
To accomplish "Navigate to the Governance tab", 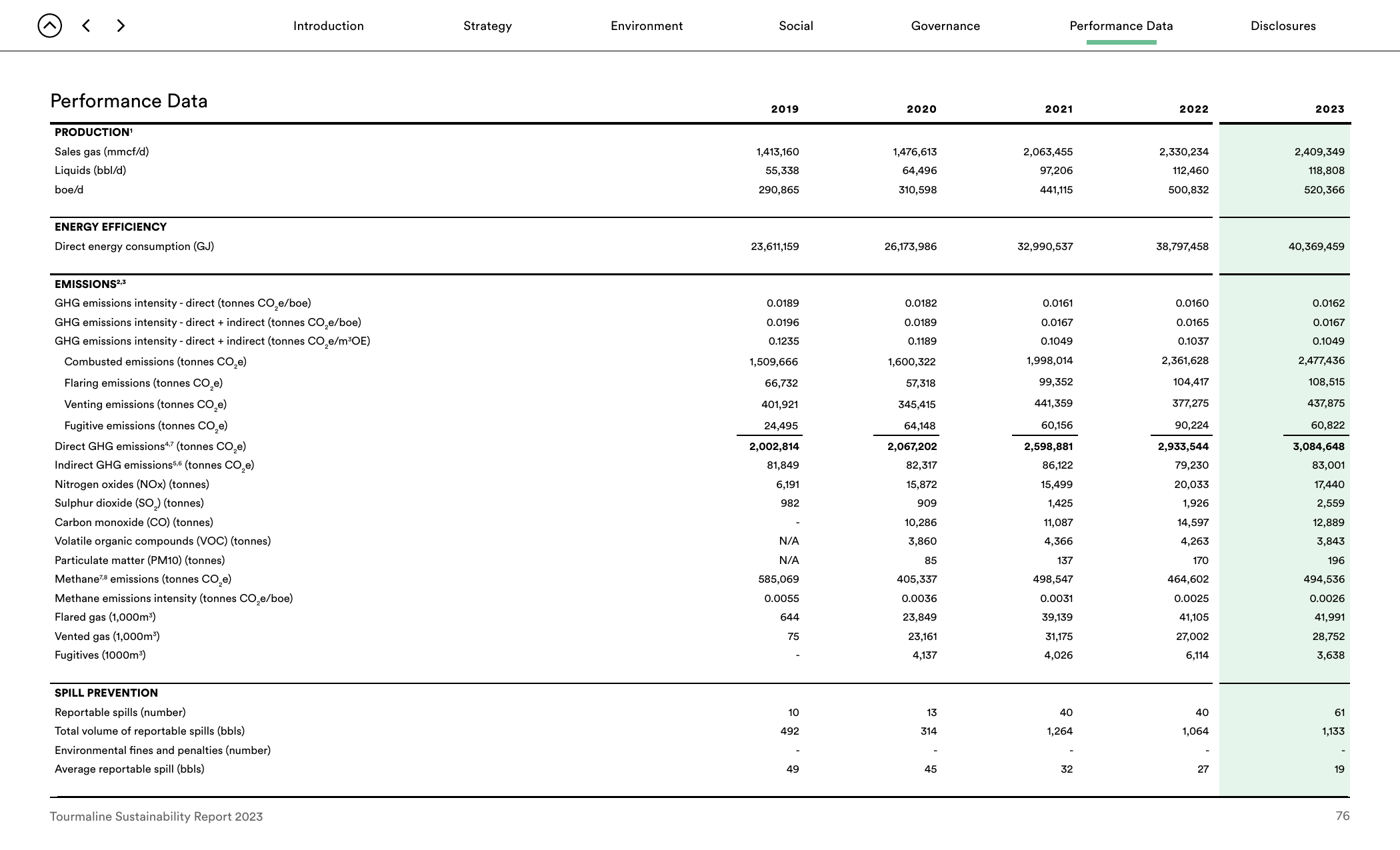I will [x=945, y=26].
